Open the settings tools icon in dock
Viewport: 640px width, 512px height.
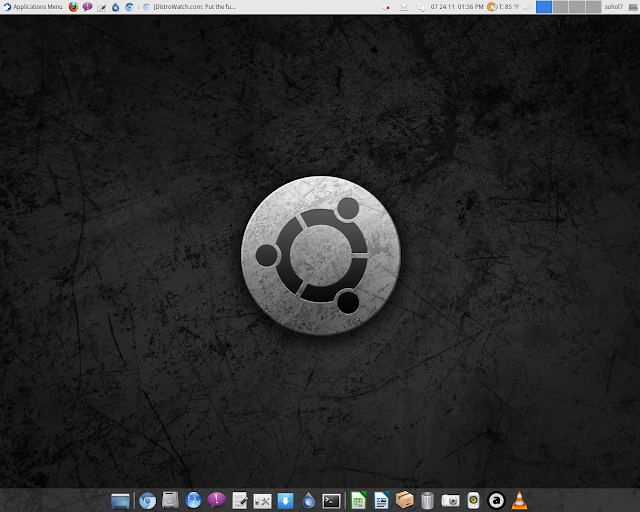point(262,501)
